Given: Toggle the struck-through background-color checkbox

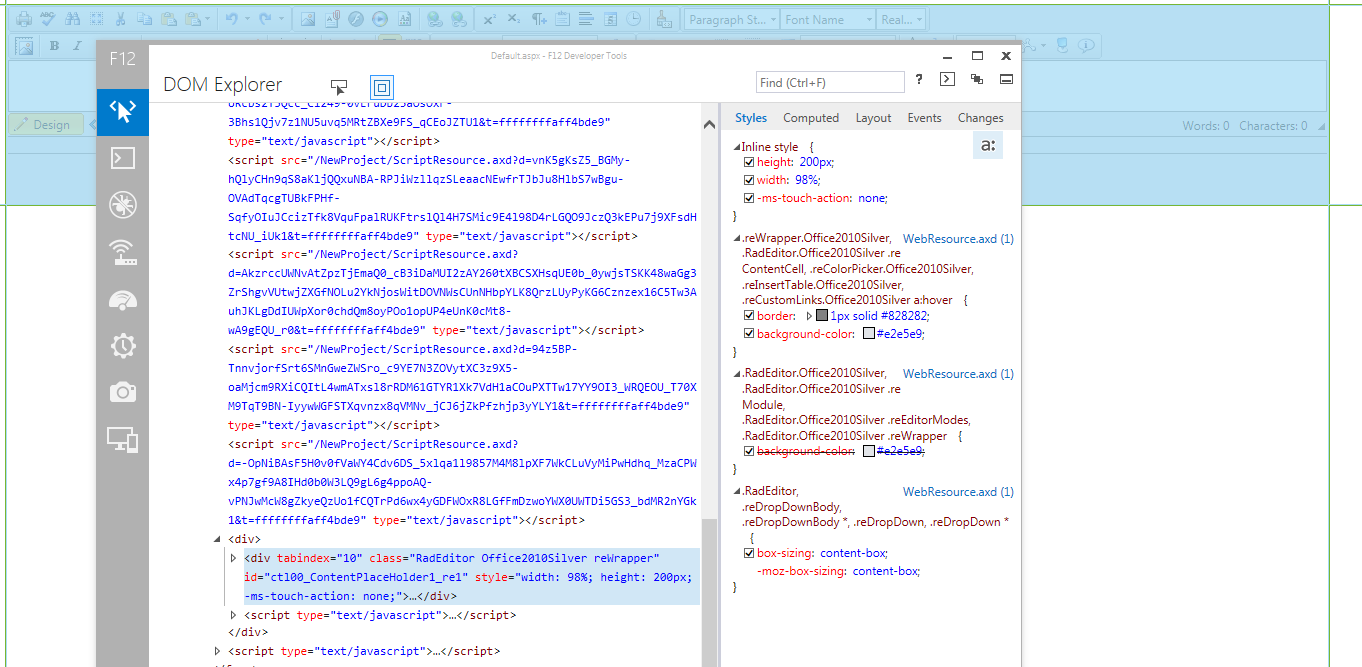Looking at the screenshot, I should point(749,452).
